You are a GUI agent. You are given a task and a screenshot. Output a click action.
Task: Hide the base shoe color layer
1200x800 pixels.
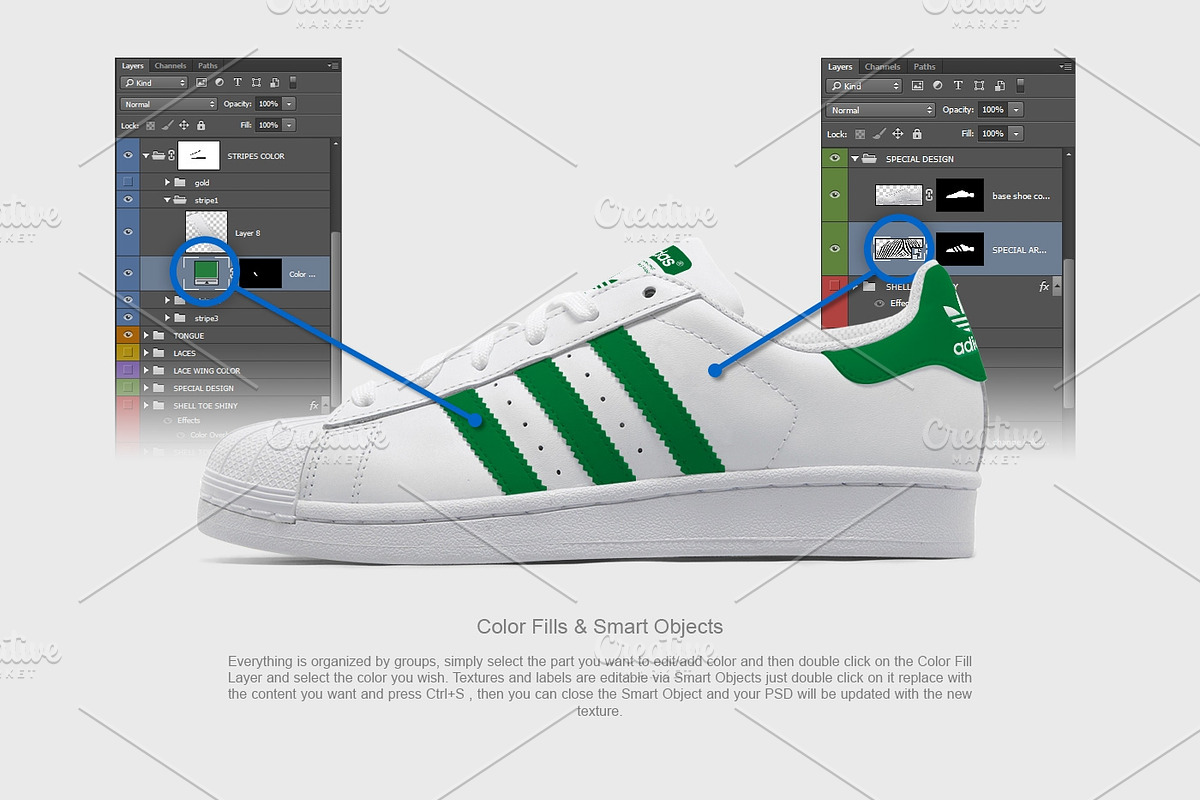coord(834,196)
